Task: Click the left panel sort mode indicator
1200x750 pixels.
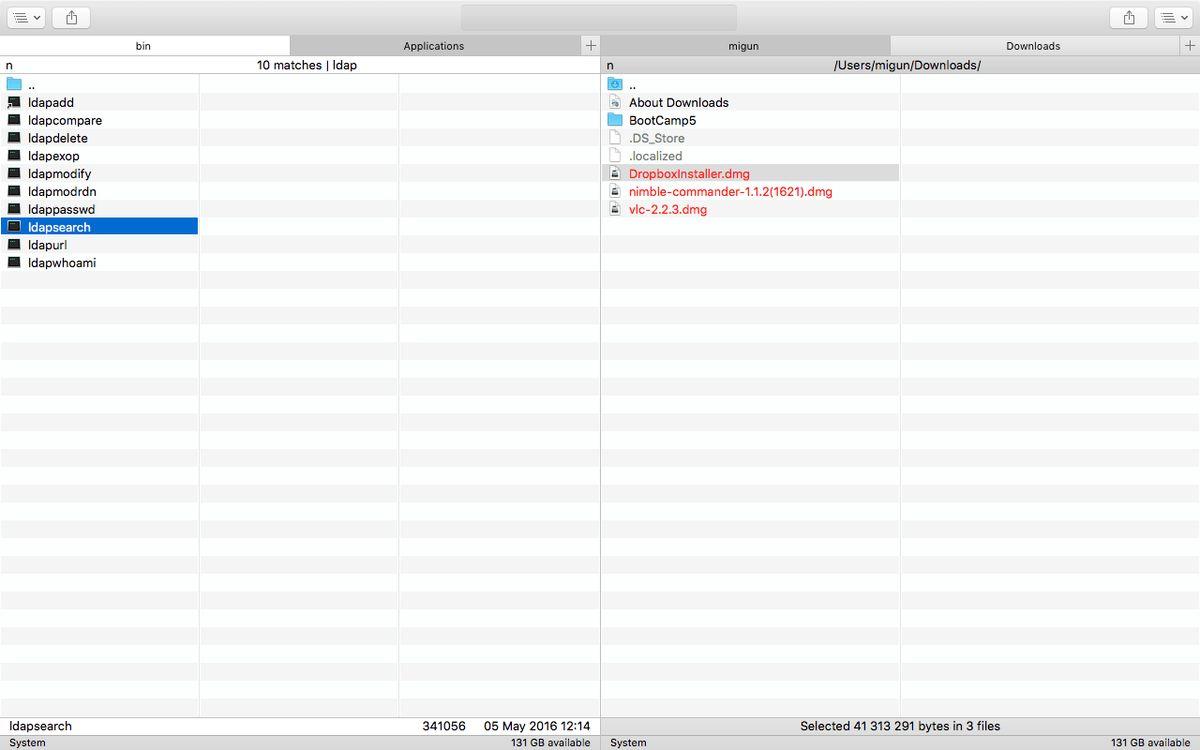Action: pos(9,65)
